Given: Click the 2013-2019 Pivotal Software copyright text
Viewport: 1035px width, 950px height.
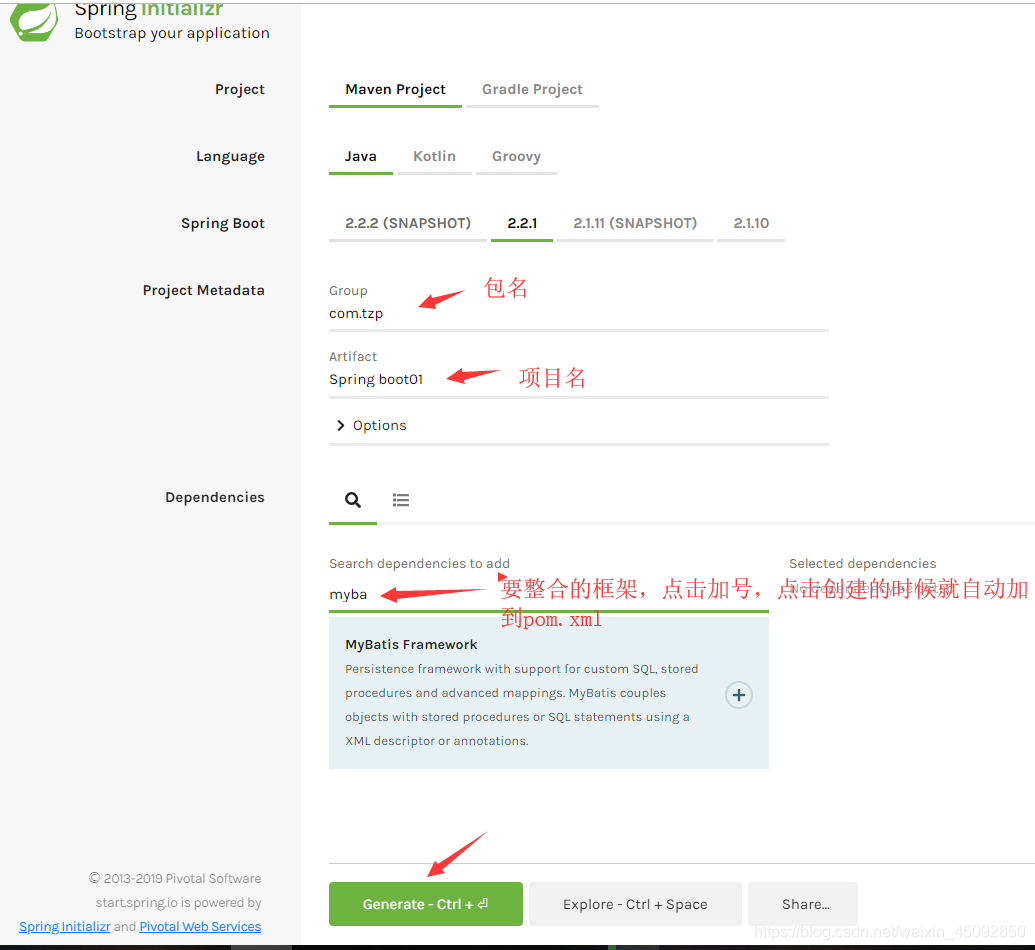Looking at the screenshot, I should pyautogui.click(x=175, y=878).
